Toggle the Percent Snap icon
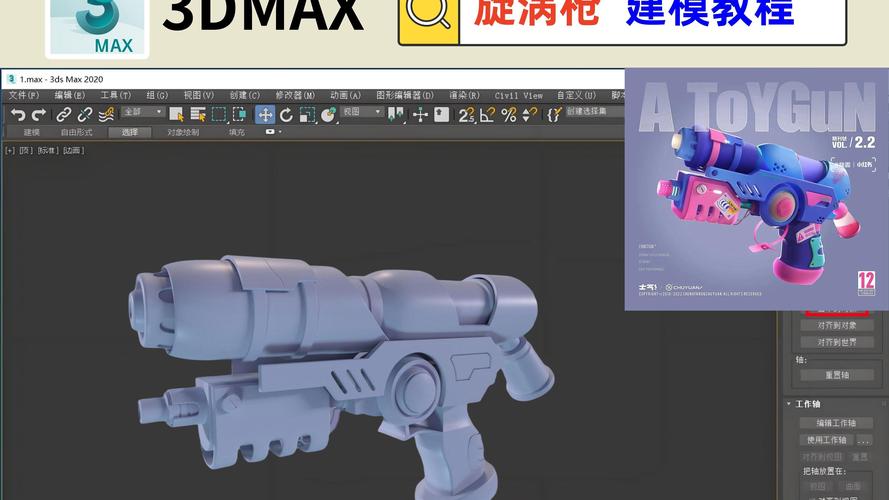 coord(509,115)
